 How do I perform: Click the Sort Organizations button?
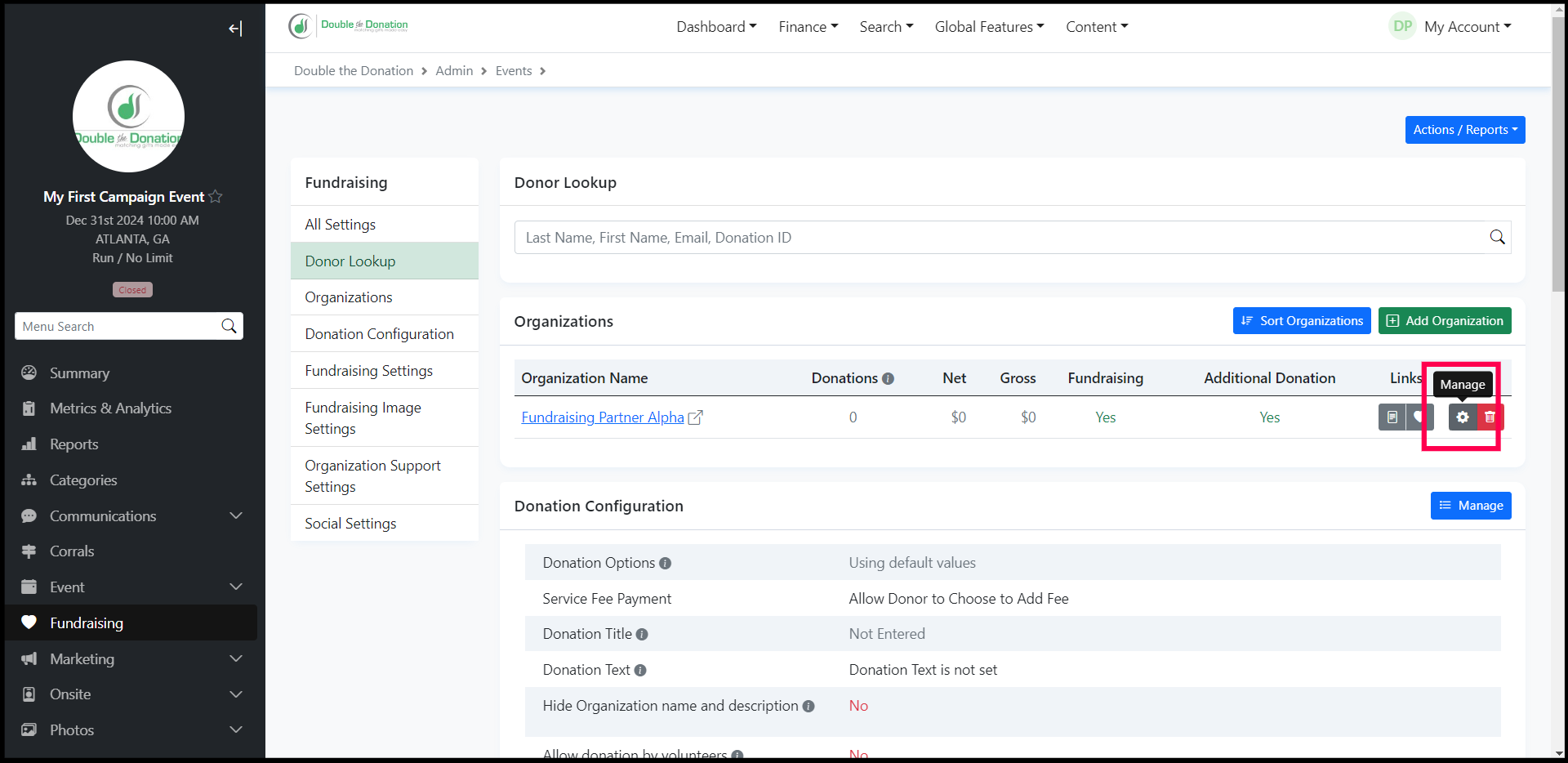(1301, 321)
